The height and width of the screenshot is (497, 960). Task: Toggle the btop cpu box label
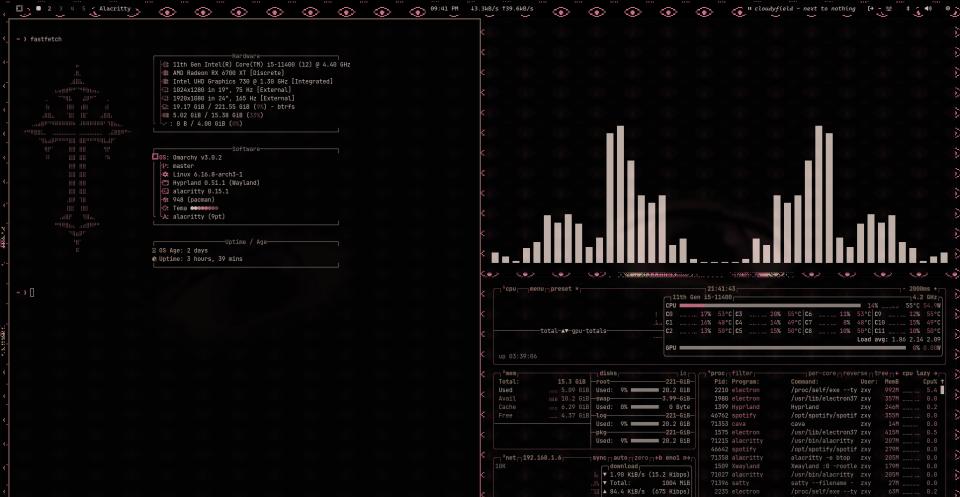coord(509,288)
